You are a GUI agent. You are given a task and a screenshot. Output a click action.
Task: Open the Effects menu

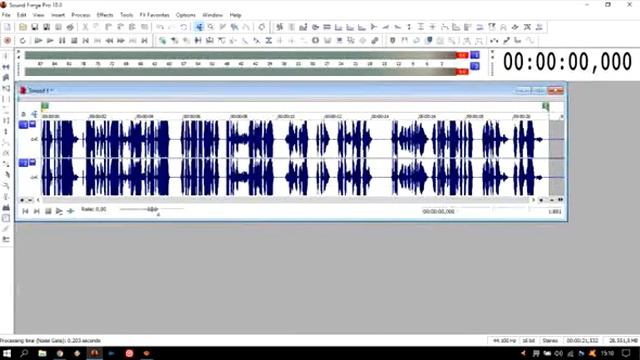click(105, 15)
